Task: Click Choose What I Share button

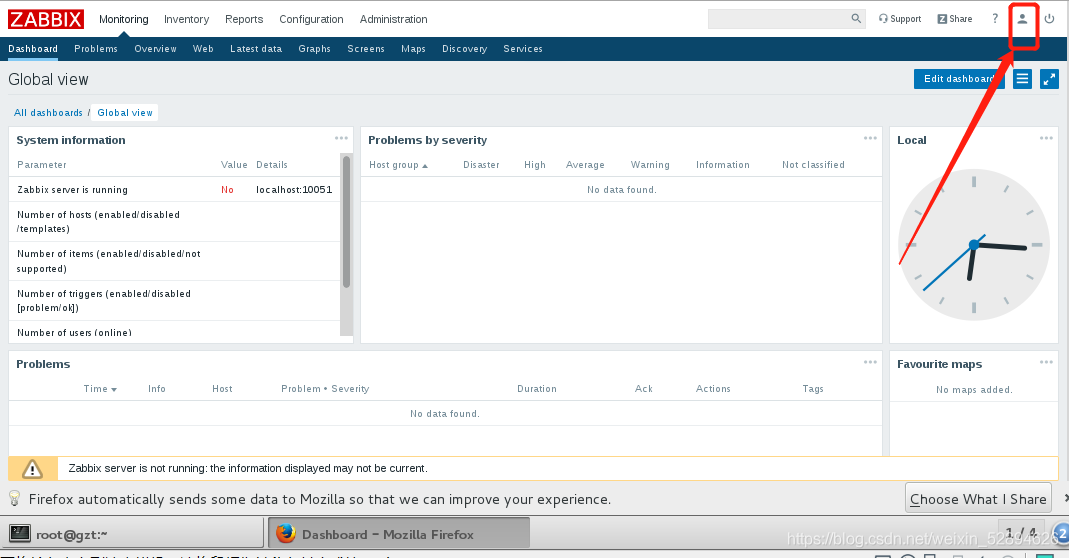Action: point(978,499)
